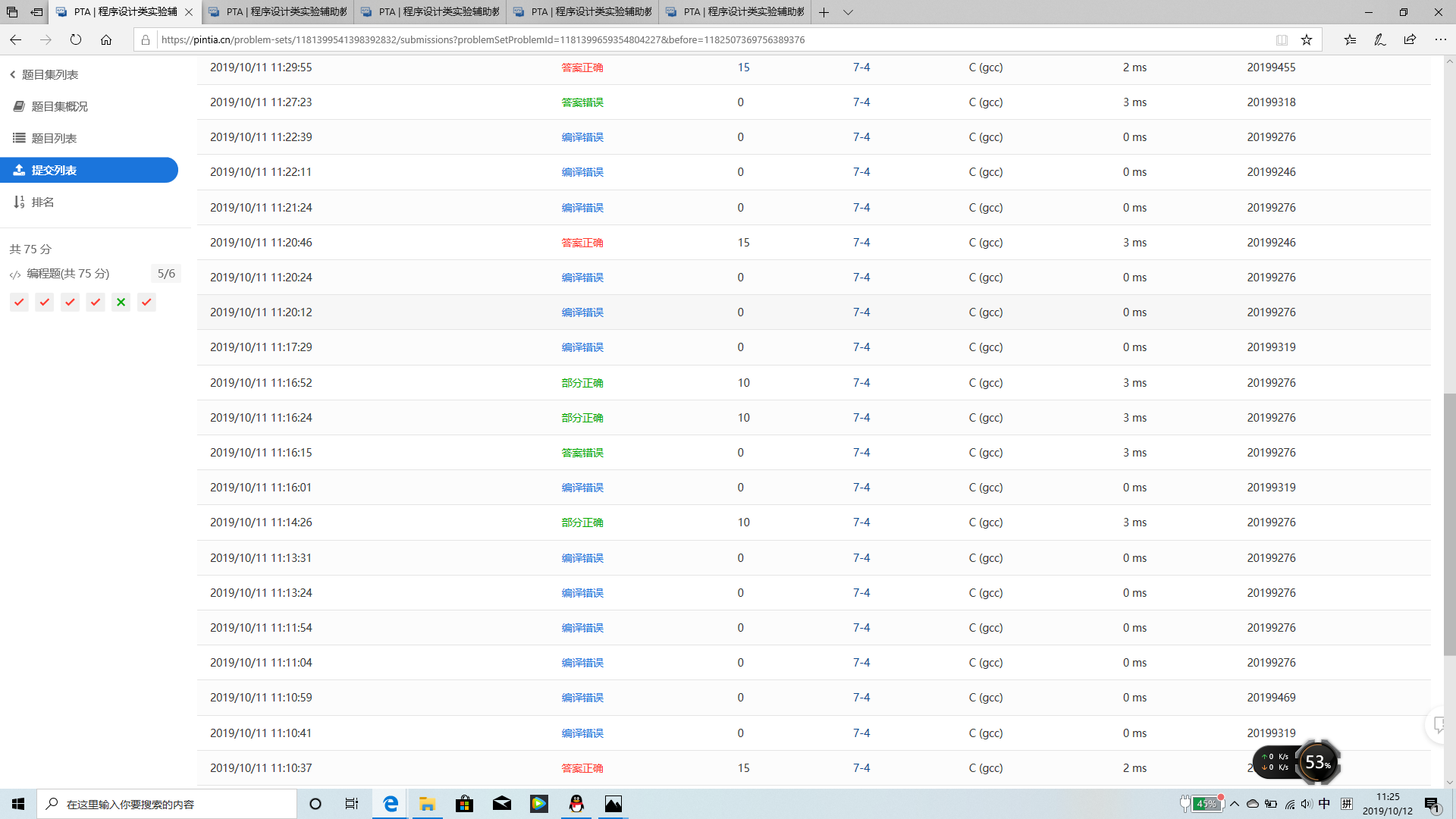Open 答案正确 result at 11:20:46

(x=582, y=243)
